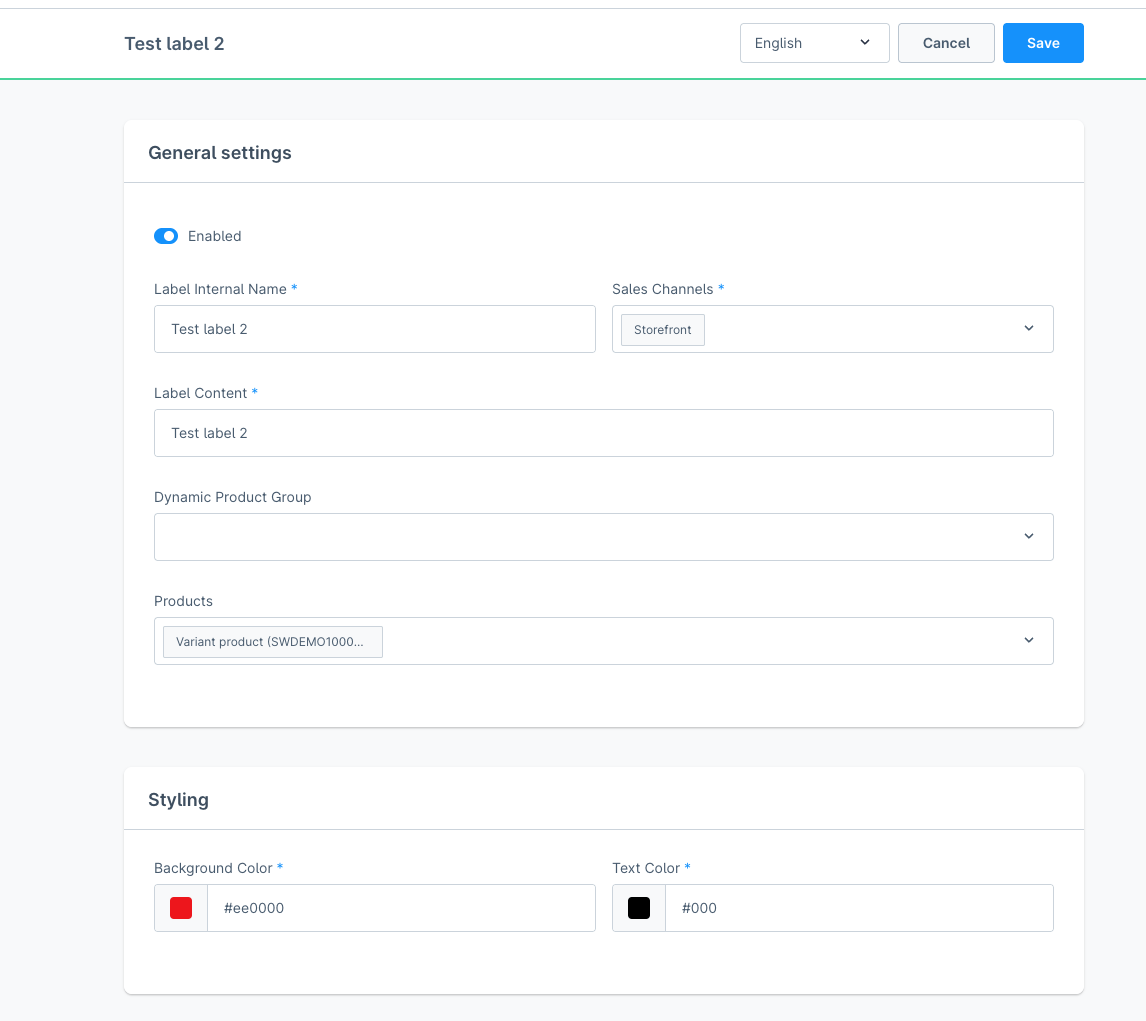Edit the #000 text color value
The width and height of the screenshot is (1146, 1021).
pos(858,908)
